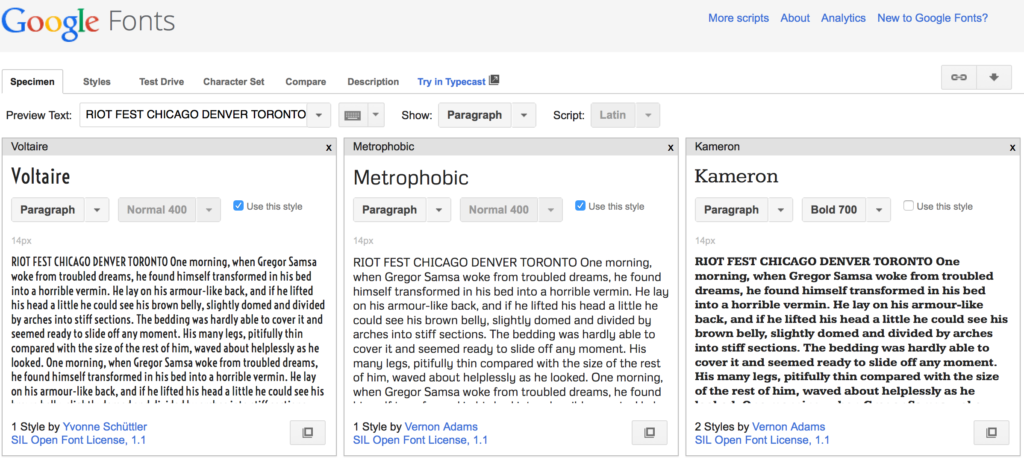Open Vernon Adams link on Metrophobic card
This screenshot has height=463, width=1024.
point(441,426)
